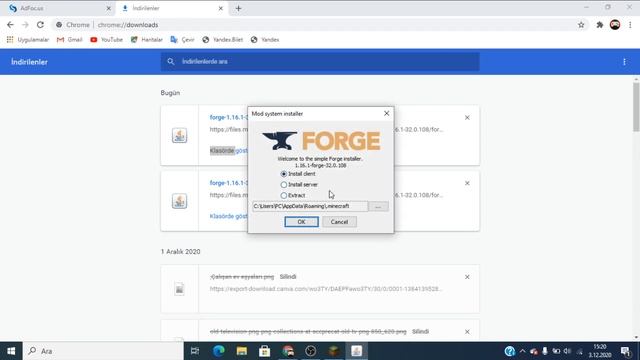The height and width of the screenshot is (360, 640).
Task: Open the notification center icon
Action: [x=625, y=351]
